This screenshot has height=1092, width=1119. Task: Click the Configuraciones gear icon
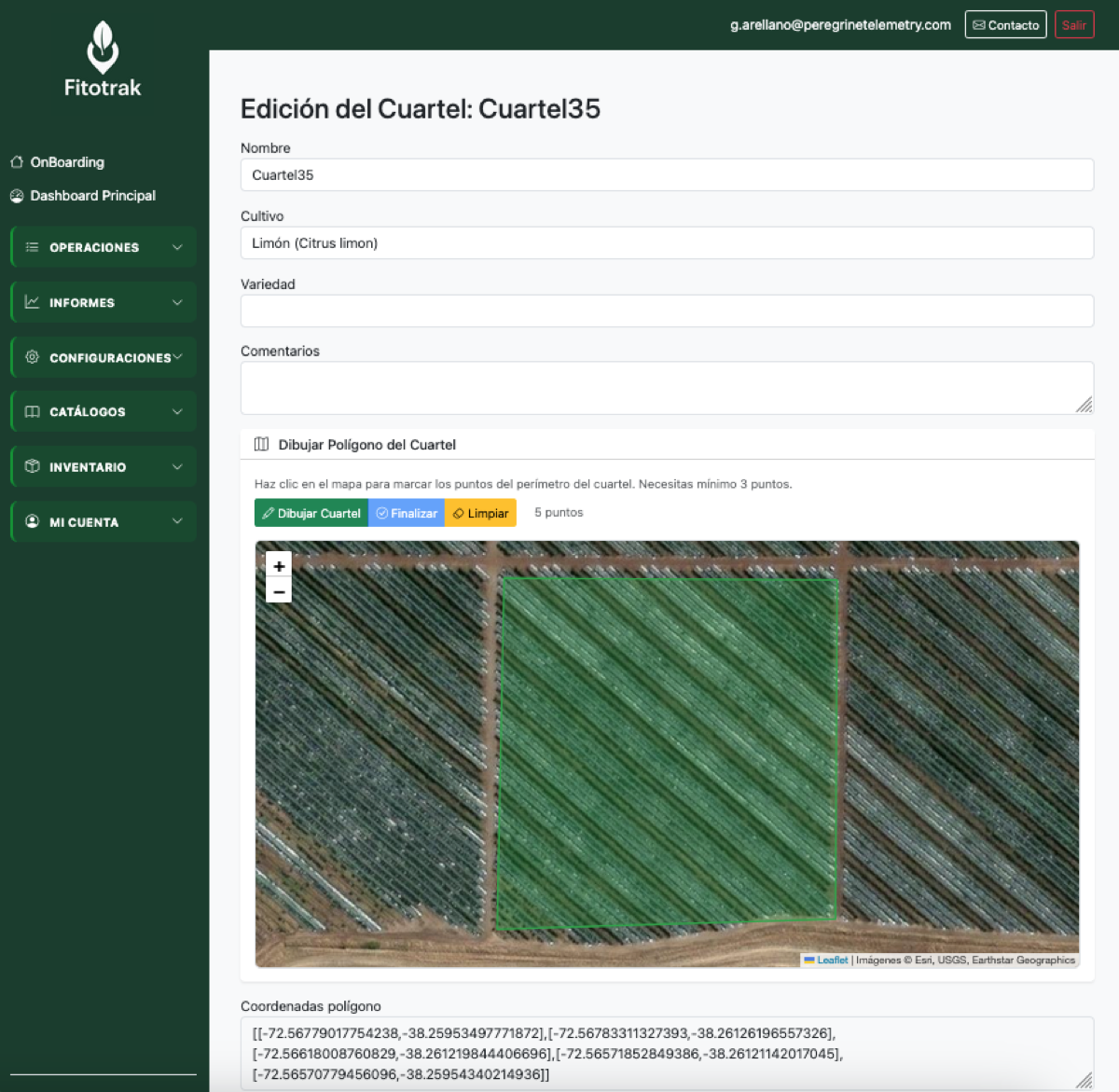(x=32, y=357)
